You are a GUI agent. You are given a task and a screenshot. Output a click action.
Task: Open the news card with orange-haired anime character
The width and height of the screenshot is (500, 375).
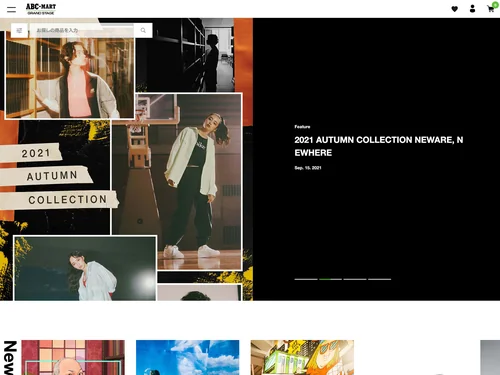click(302, 357)
